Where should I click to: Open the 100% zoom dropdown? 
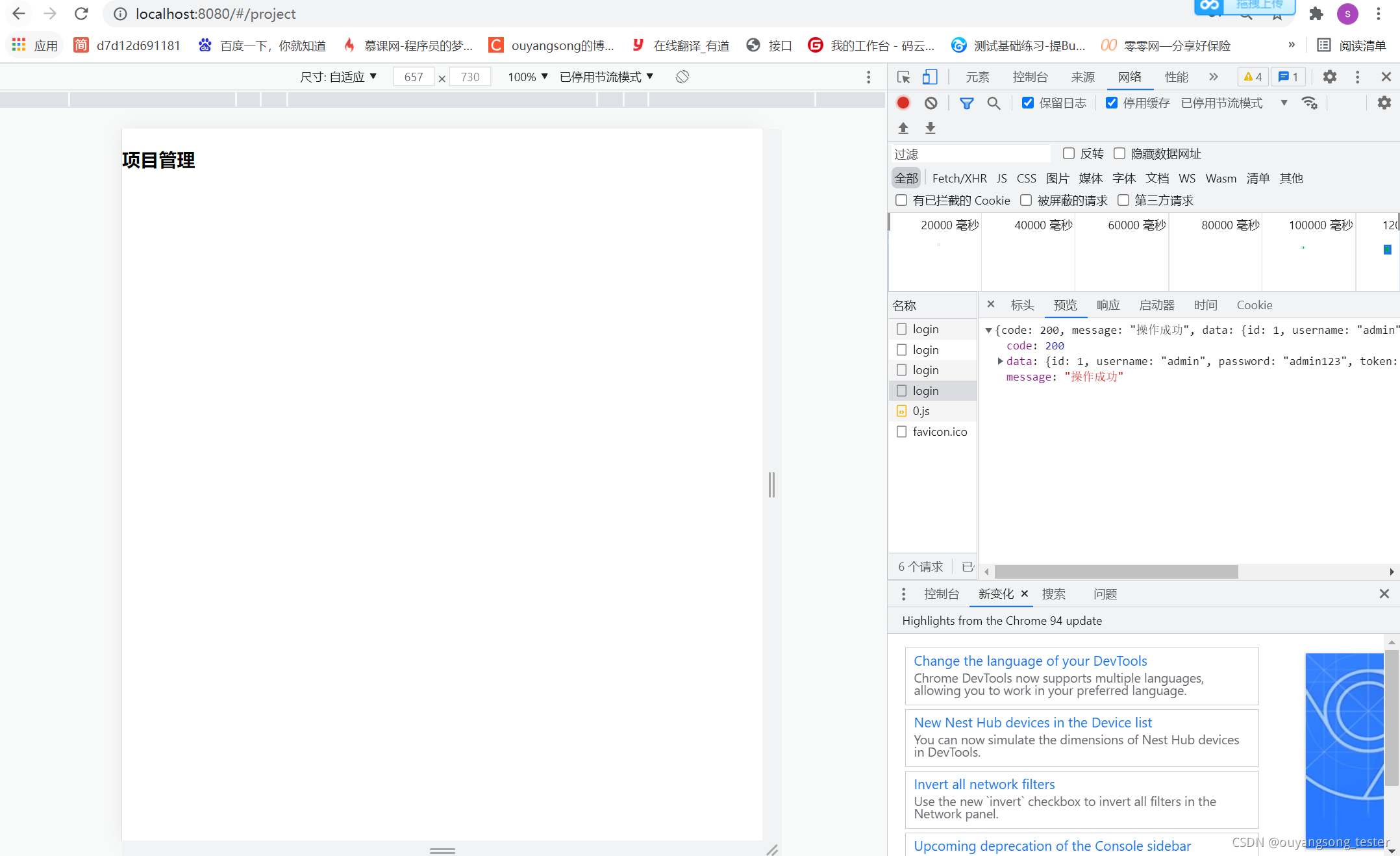(527, 77)
